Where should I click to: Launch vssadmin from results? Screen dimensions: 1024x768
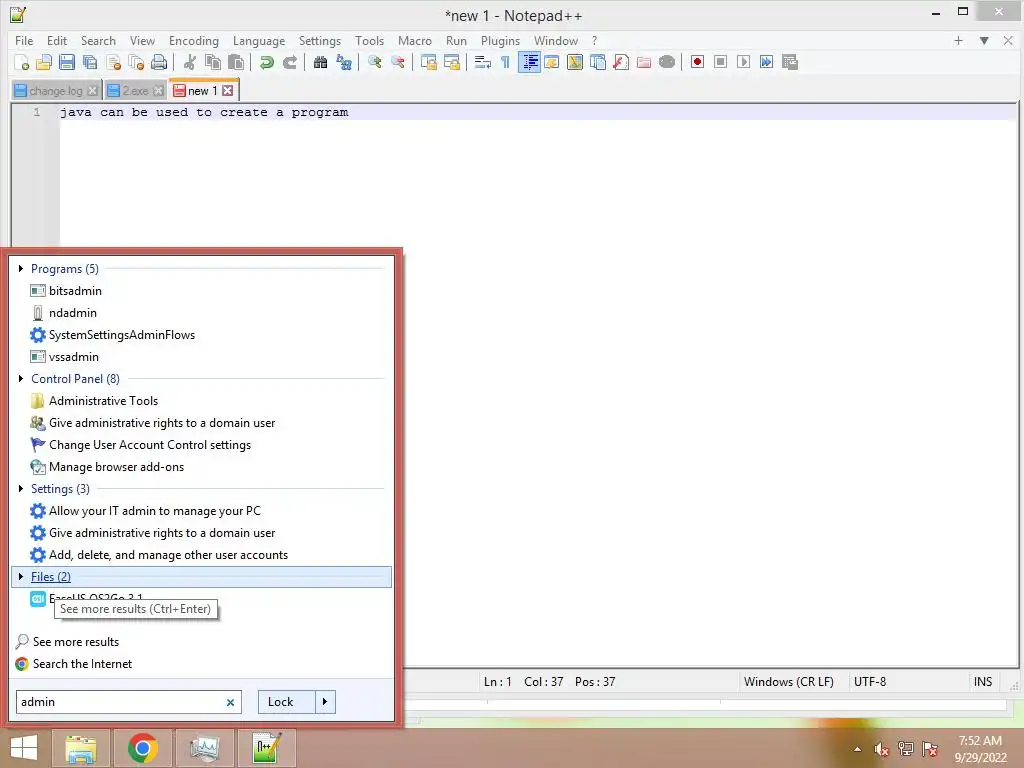pos(74,357)
